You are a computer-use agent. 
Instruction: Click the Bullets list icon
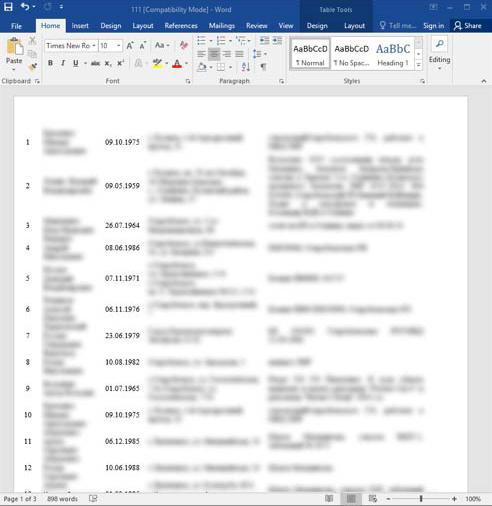click(x=201, y=41)
